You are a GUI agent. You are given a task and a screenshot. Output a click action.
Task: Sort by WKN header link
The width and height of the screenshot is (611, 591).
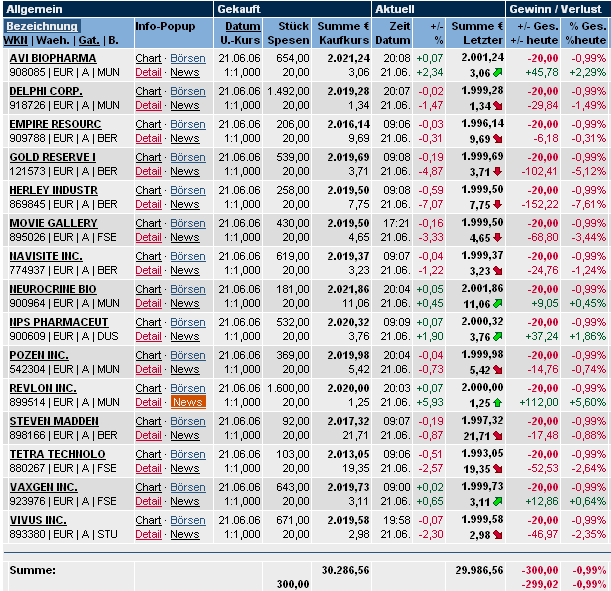click(16, 41)
